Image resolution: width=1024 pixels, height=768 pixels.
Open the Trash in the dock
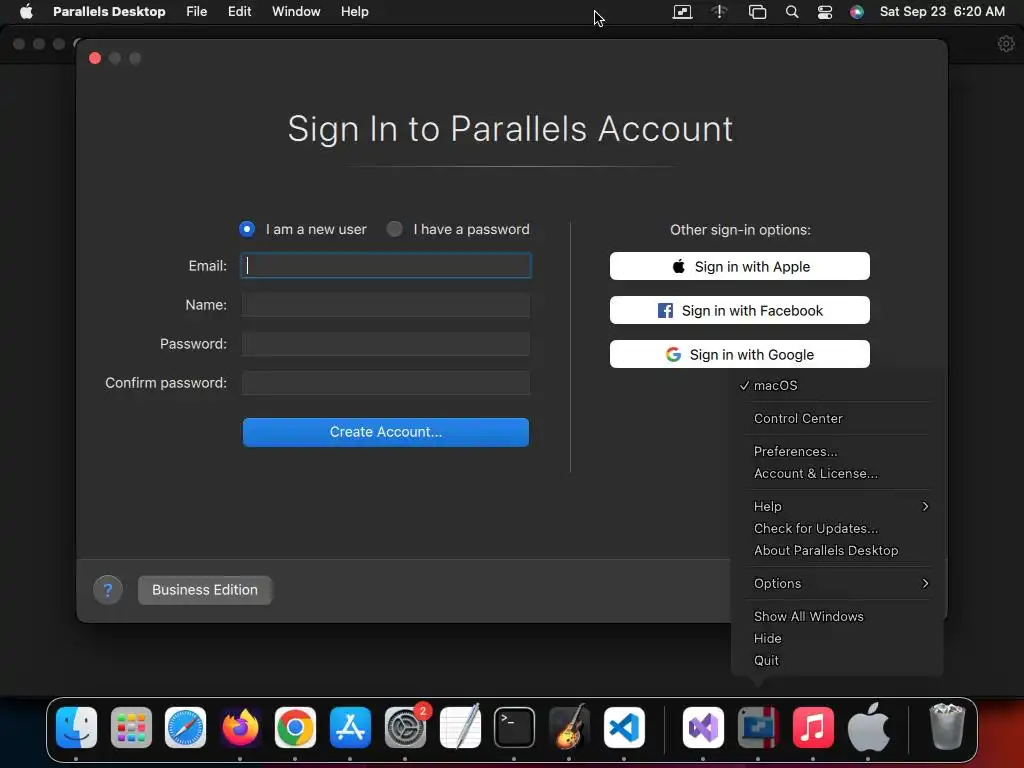pos(946,726)
